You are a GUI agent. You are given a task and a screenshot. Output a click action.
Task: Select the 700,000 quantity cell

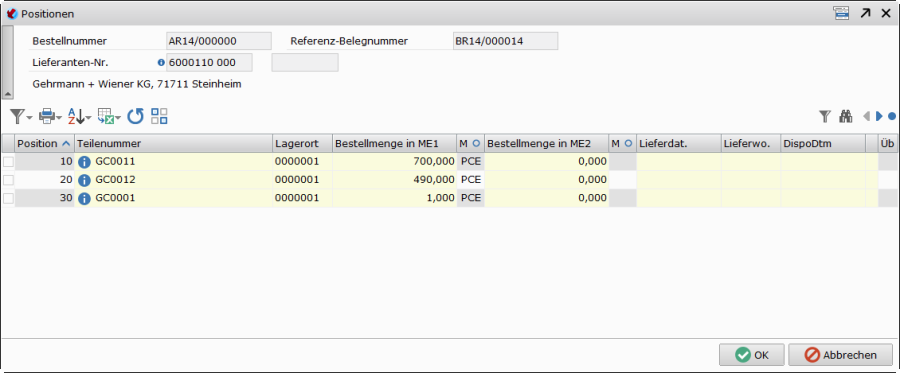click(394, 162)
